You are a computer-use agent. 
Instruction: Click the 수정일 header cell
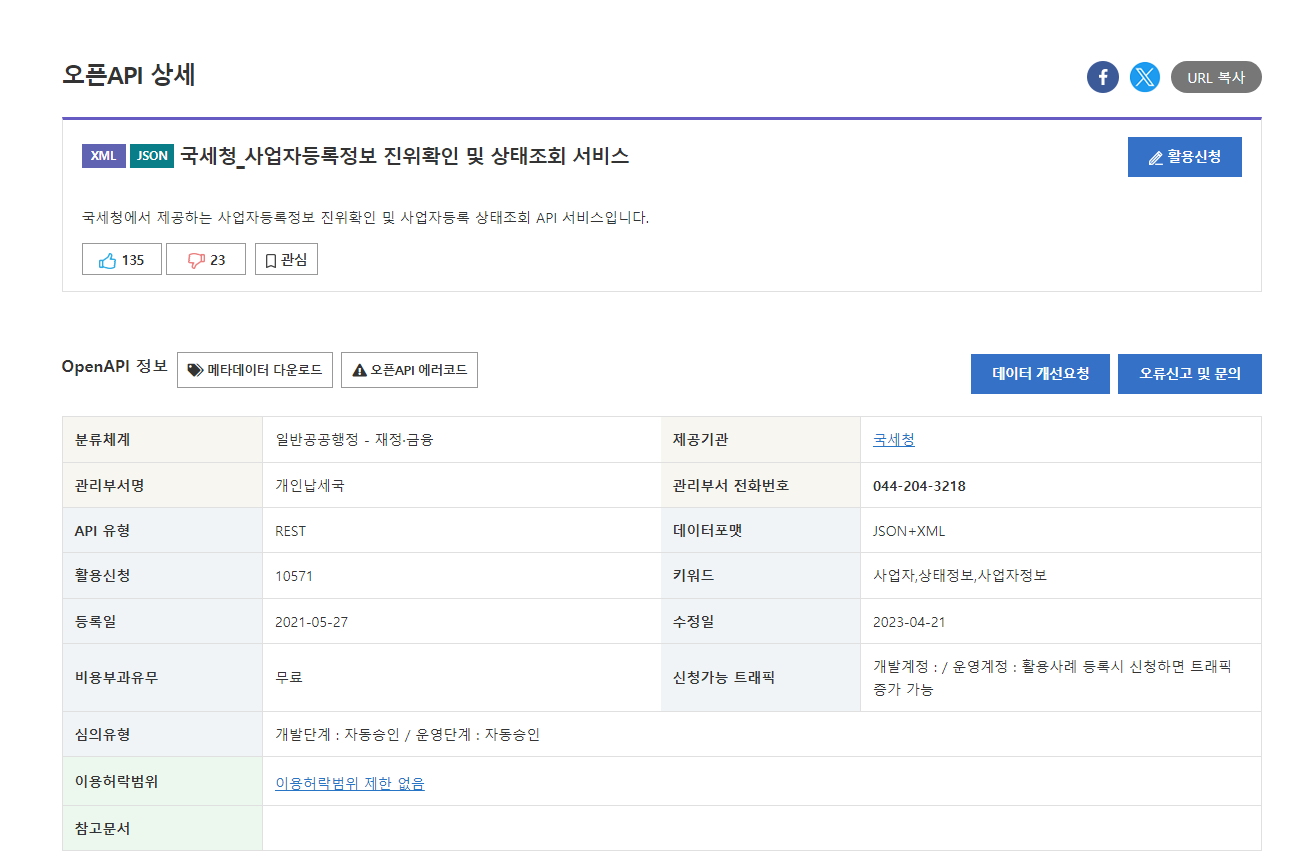tap(760, 621)
